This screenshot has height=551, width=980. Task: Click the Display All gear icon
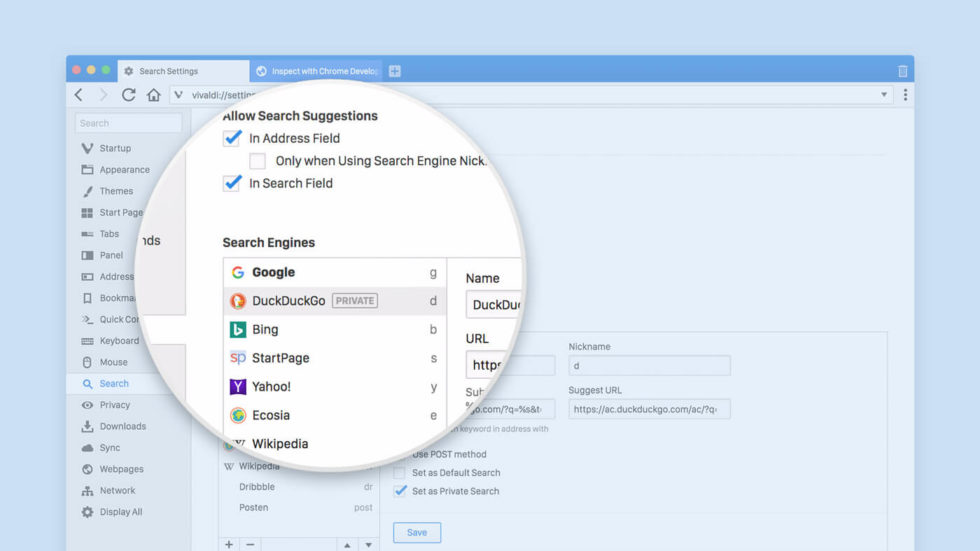tap(87, 512)
